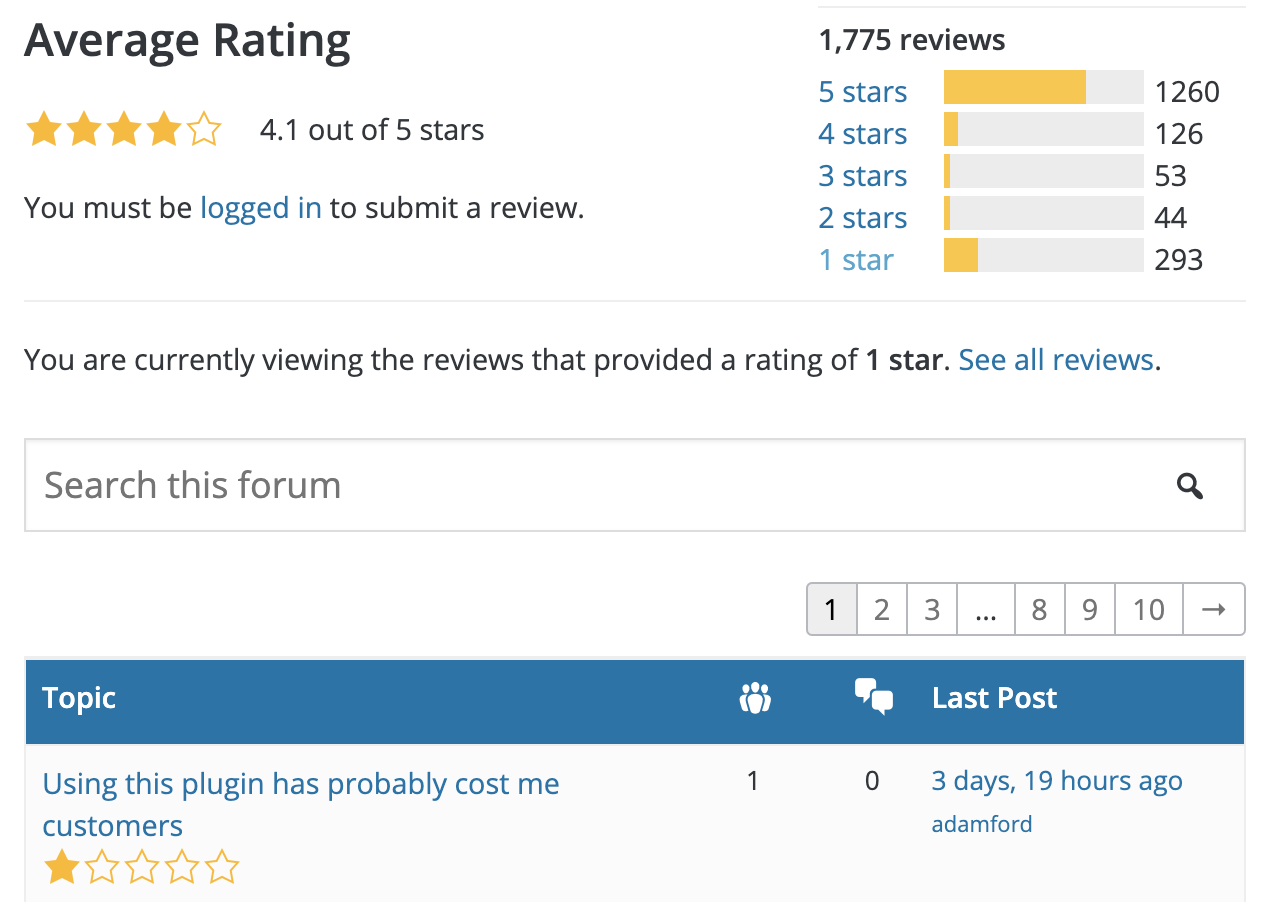This screenshot has width=1264, height=902.
Task: Open the "3 days, 19 hours ago" post link
Action: coord(1057,781)
